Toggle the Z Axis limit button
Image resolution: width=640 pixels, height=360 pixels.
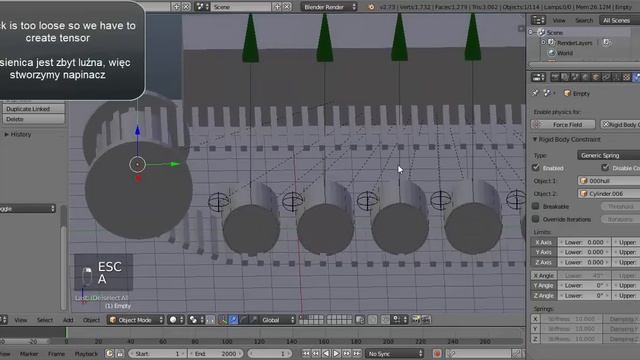pos(543,262)
